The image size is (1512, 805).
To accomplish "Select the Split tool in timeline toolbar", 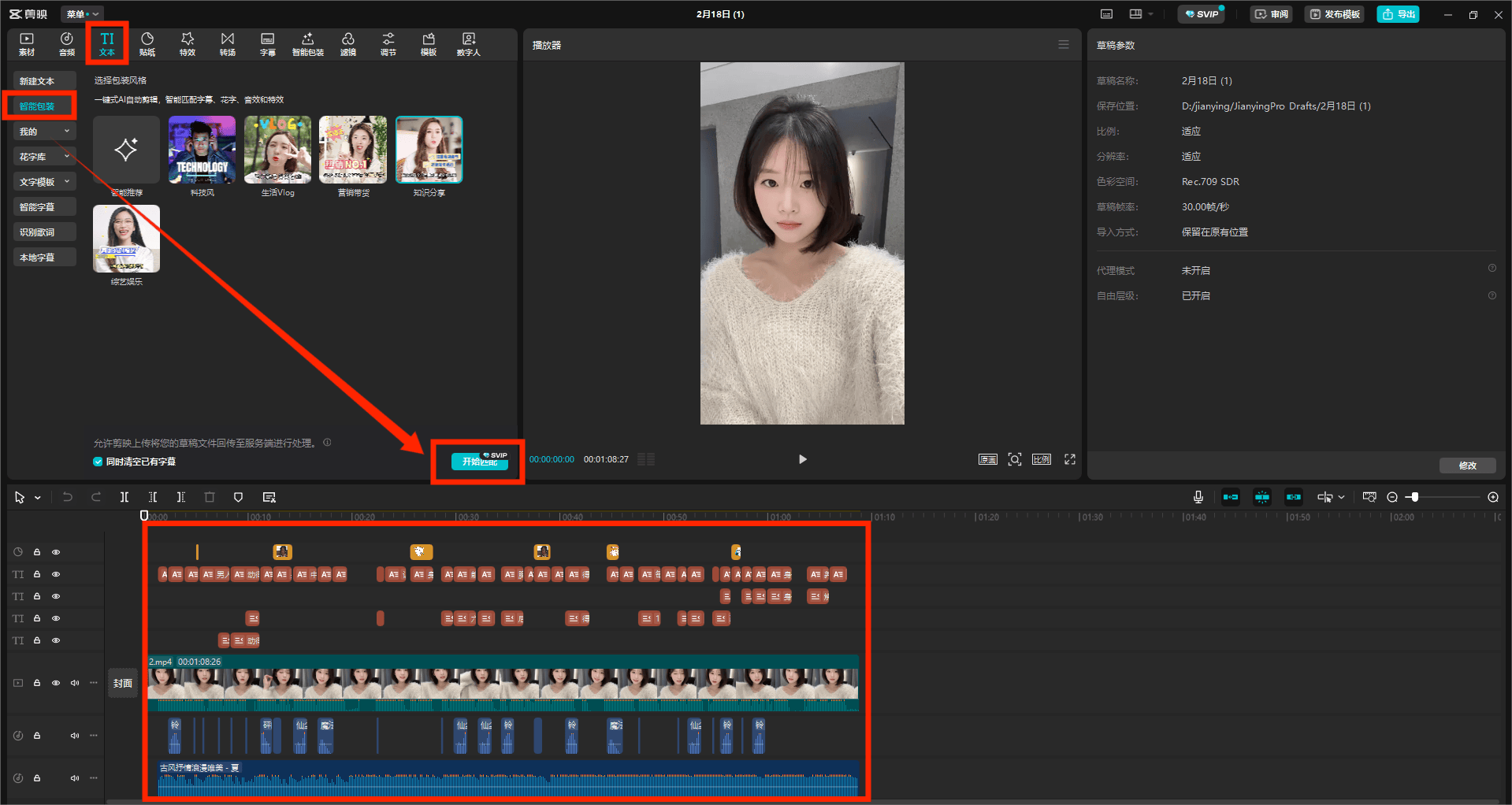I will click(x=124, y=497).
